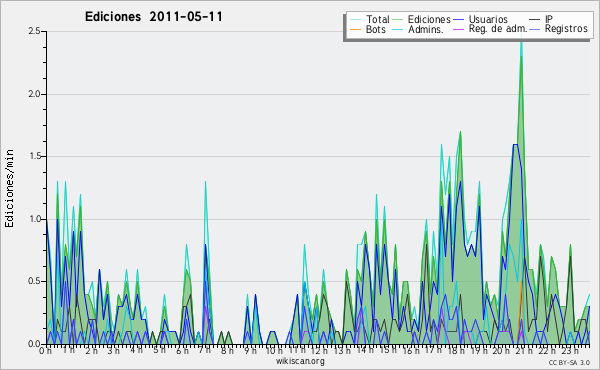Click the green Ediciones legend line

[398, 19]
